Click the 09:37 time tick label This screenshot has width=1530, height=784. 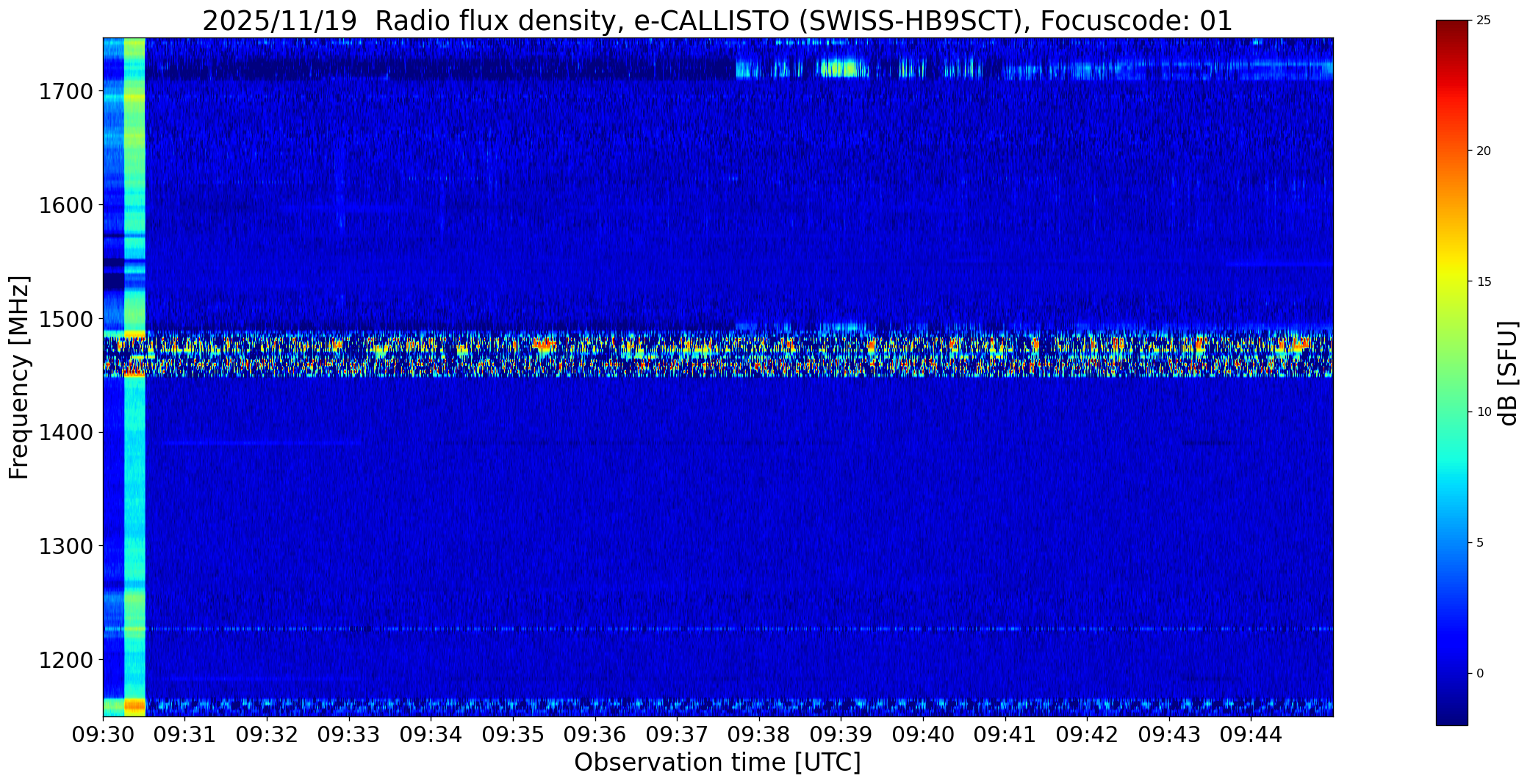pyautogui.click(x=677, y=735)
